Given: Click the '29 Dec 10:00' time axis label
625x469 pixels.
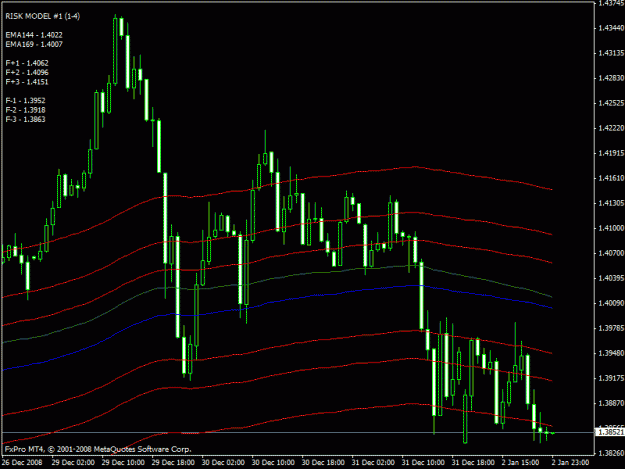Looking at the screenshot, I should pos(123,463).
